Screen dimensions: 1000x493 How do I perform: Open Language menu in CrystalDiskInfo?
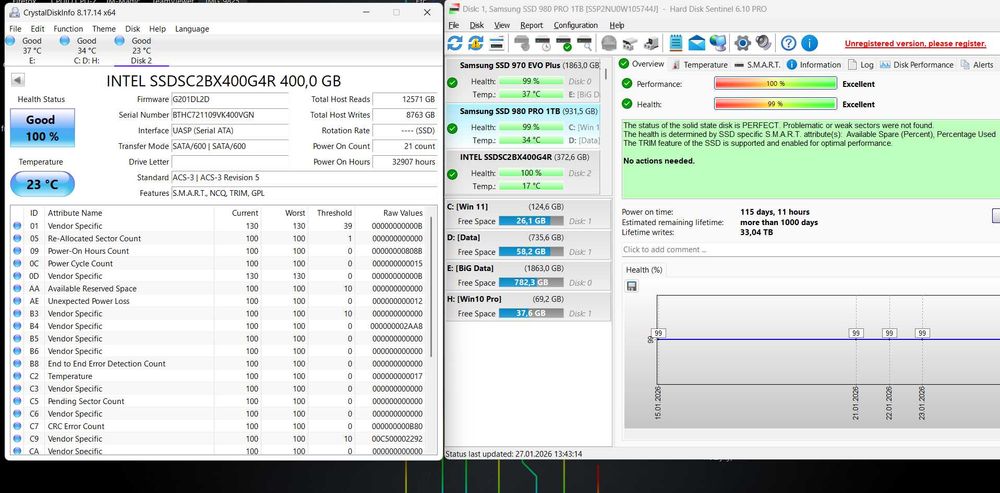[192, 29]
